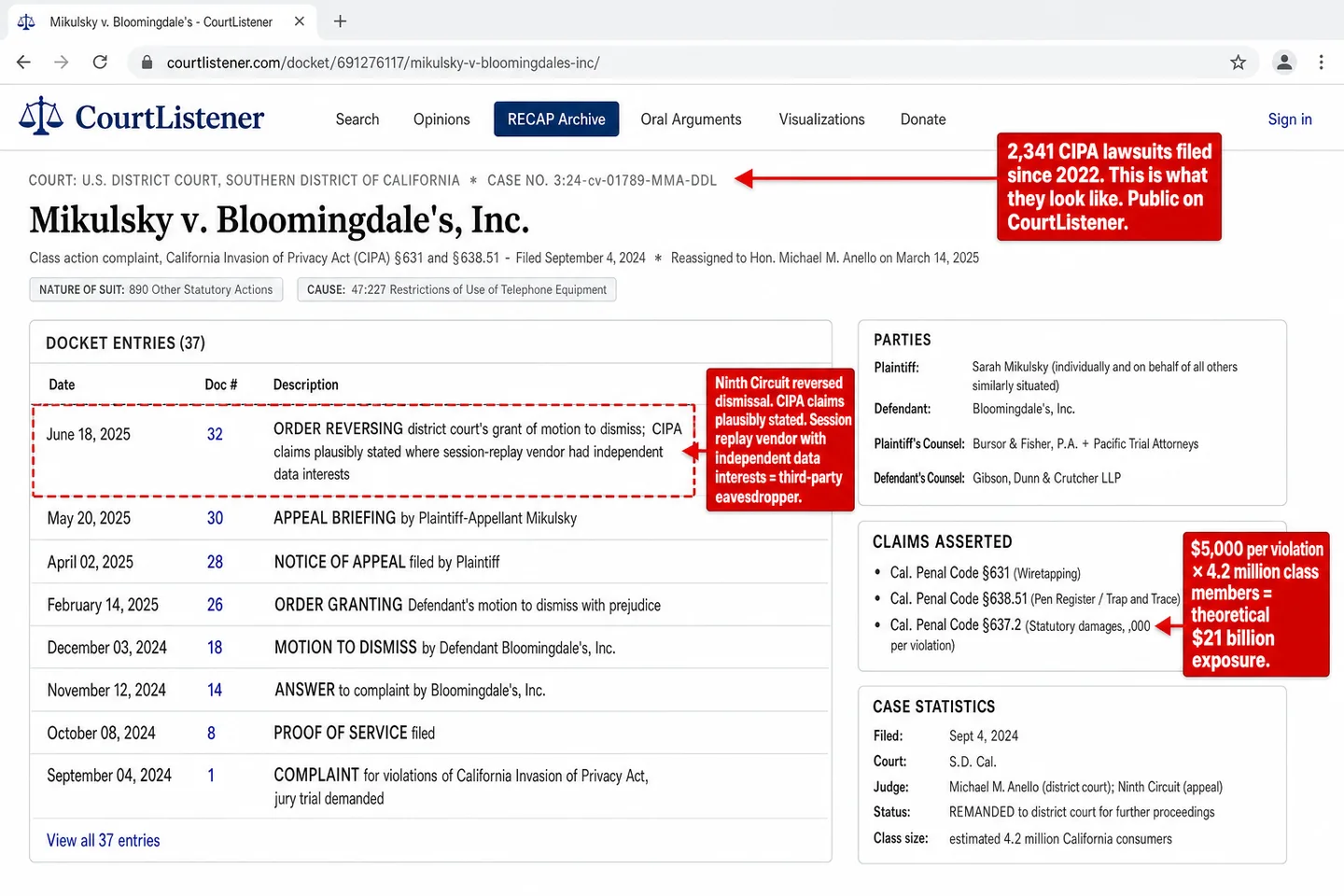
Task: Select the APPEAL BRIEFING entry description
Action: tap(425, 518)
